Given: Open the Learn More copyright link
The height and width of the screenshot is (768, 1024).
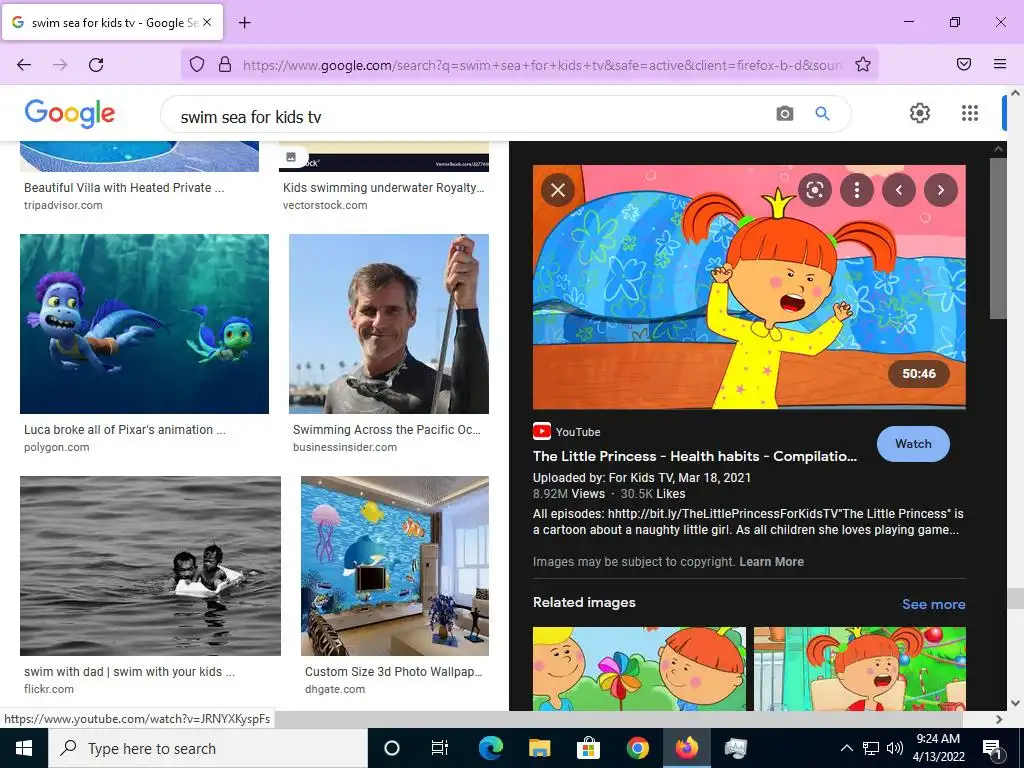Looking at the screenshot, I should click(x=771, y=562).
